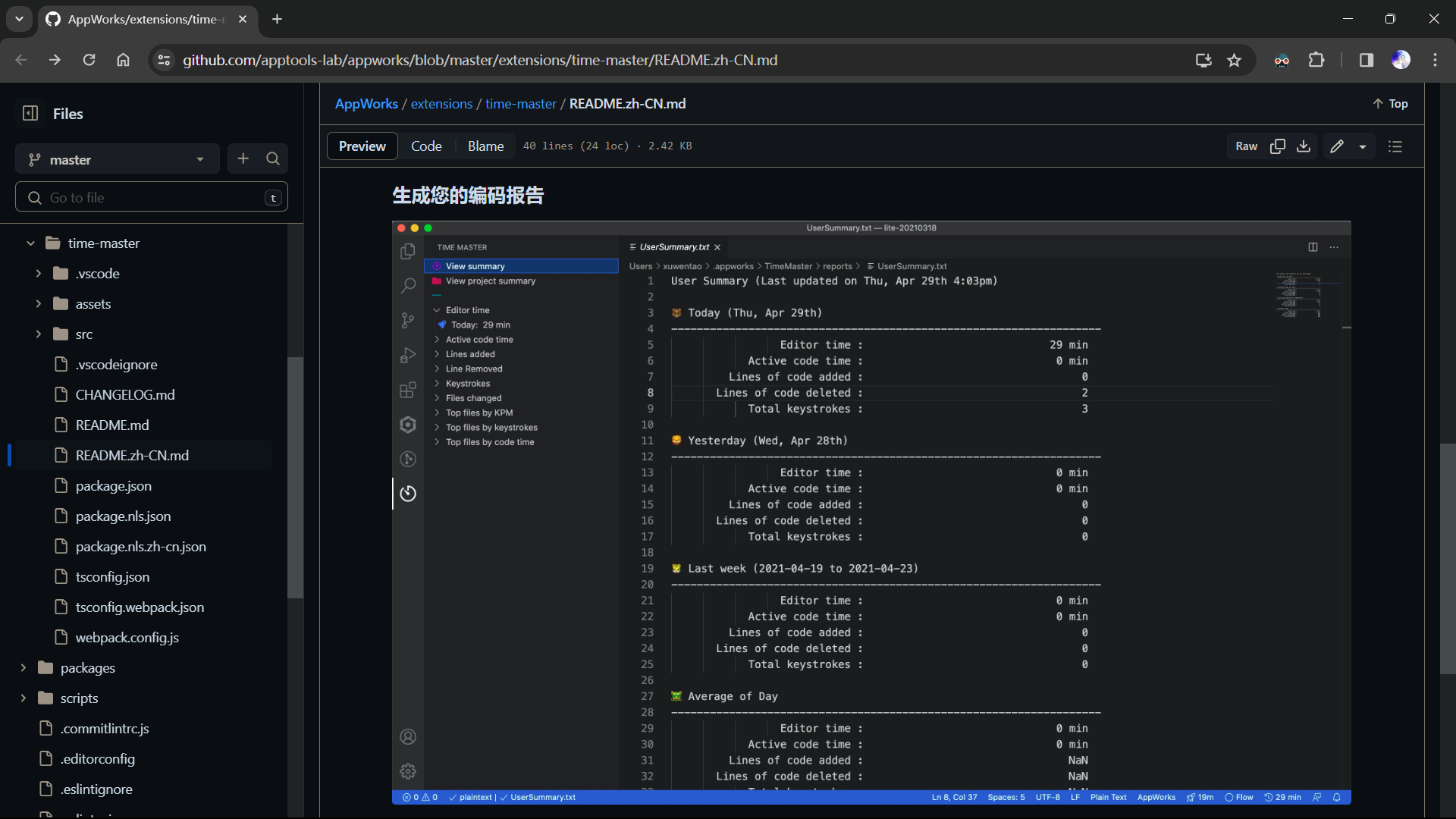Click the add file plus icon
The width and height of the screenshot is (1456, 819).
pyautogui.click(x=243, y=158)
